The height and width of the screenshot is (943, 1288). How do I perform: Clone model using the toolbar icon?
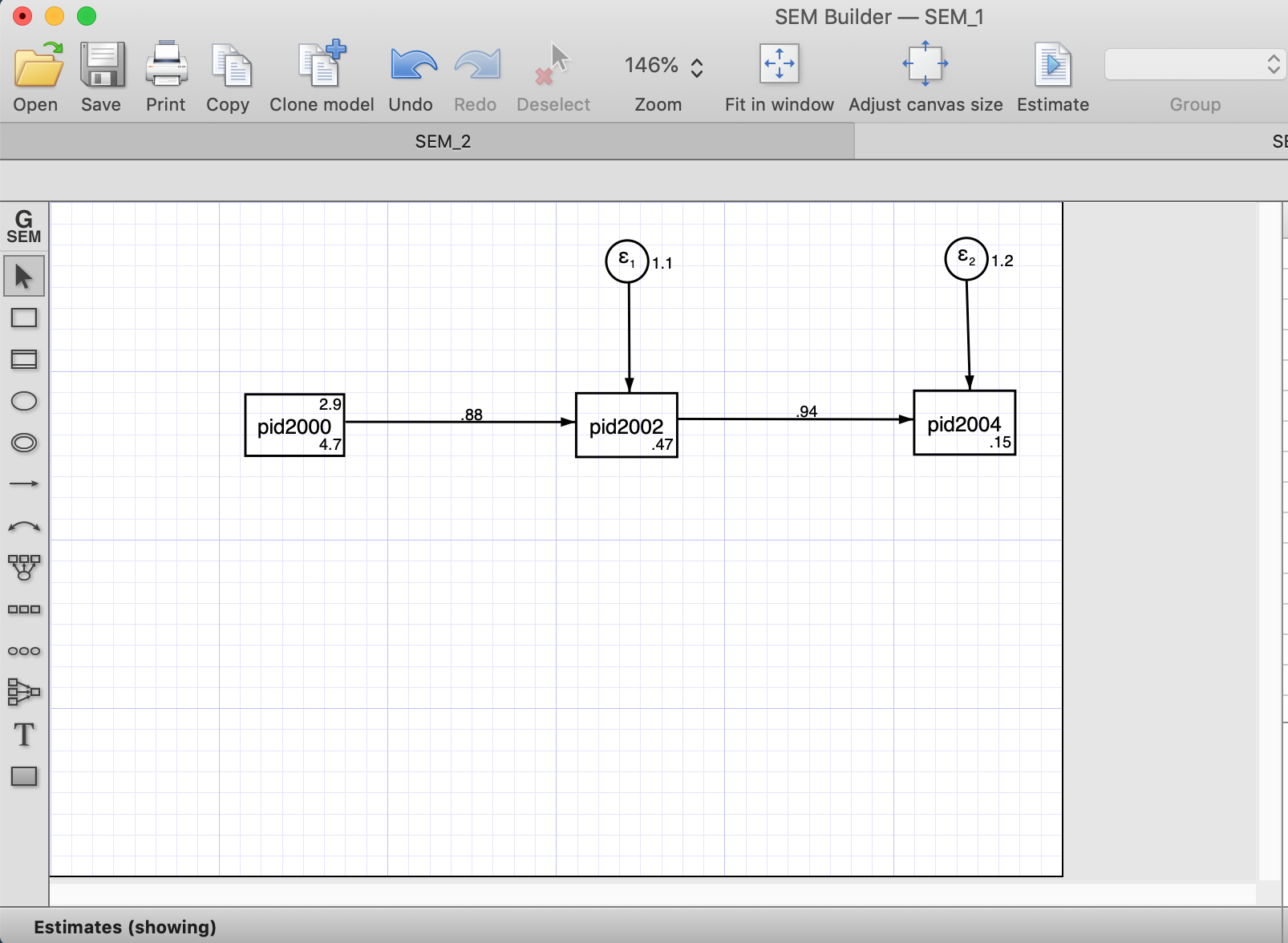322,63
